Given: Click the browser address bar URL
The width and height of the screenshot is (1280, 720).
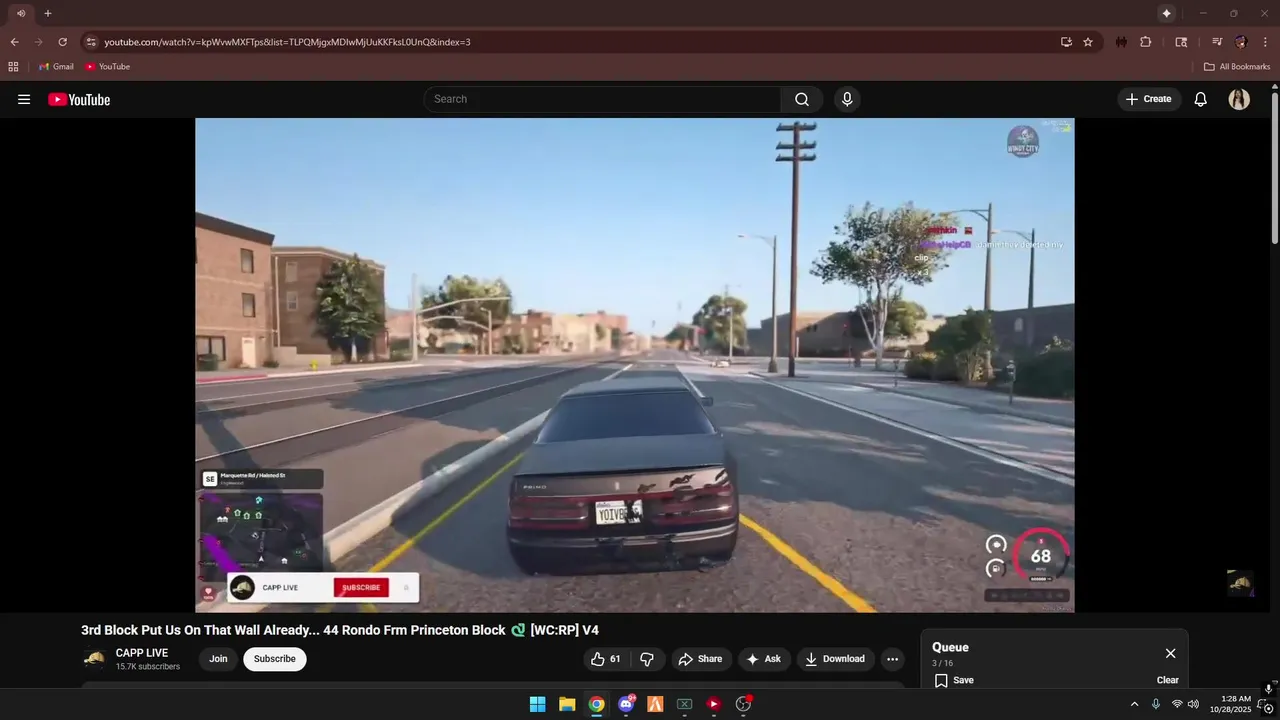Looking at the screenshot, I should tap(287, 42).
